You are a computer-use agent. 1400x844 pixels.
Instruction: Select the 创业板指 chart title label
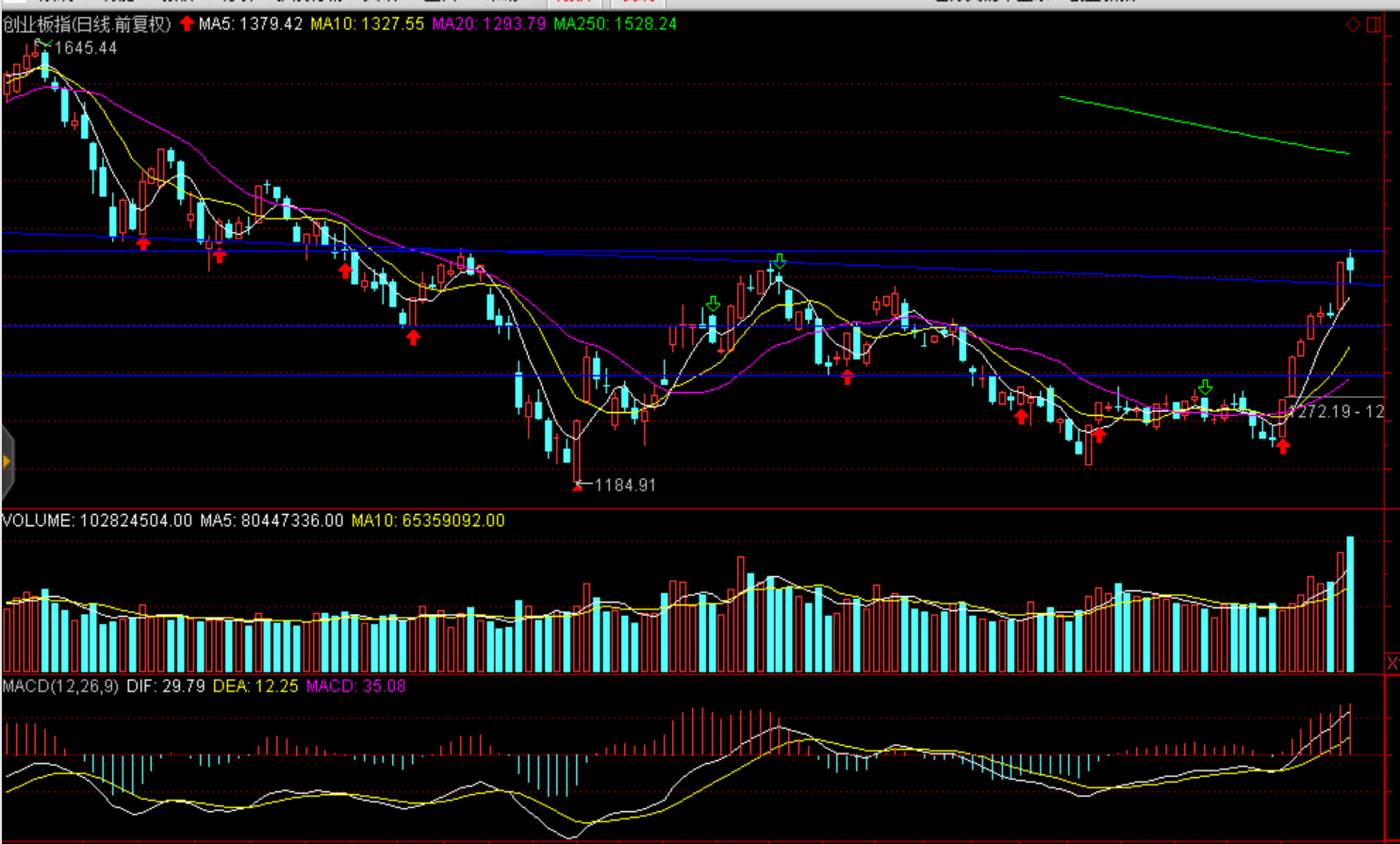pyautogui.click(x=87, y=25)
